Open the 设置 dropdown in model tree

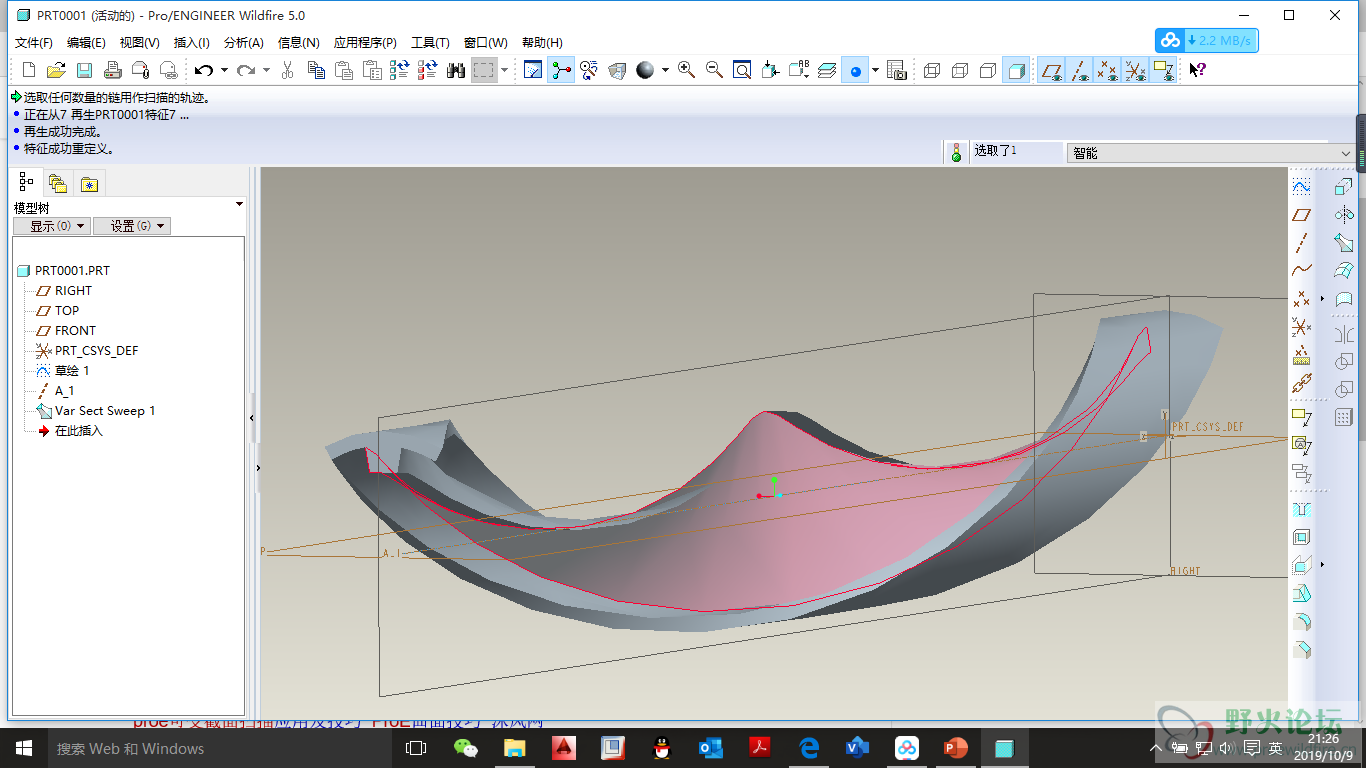click(132, 226)
